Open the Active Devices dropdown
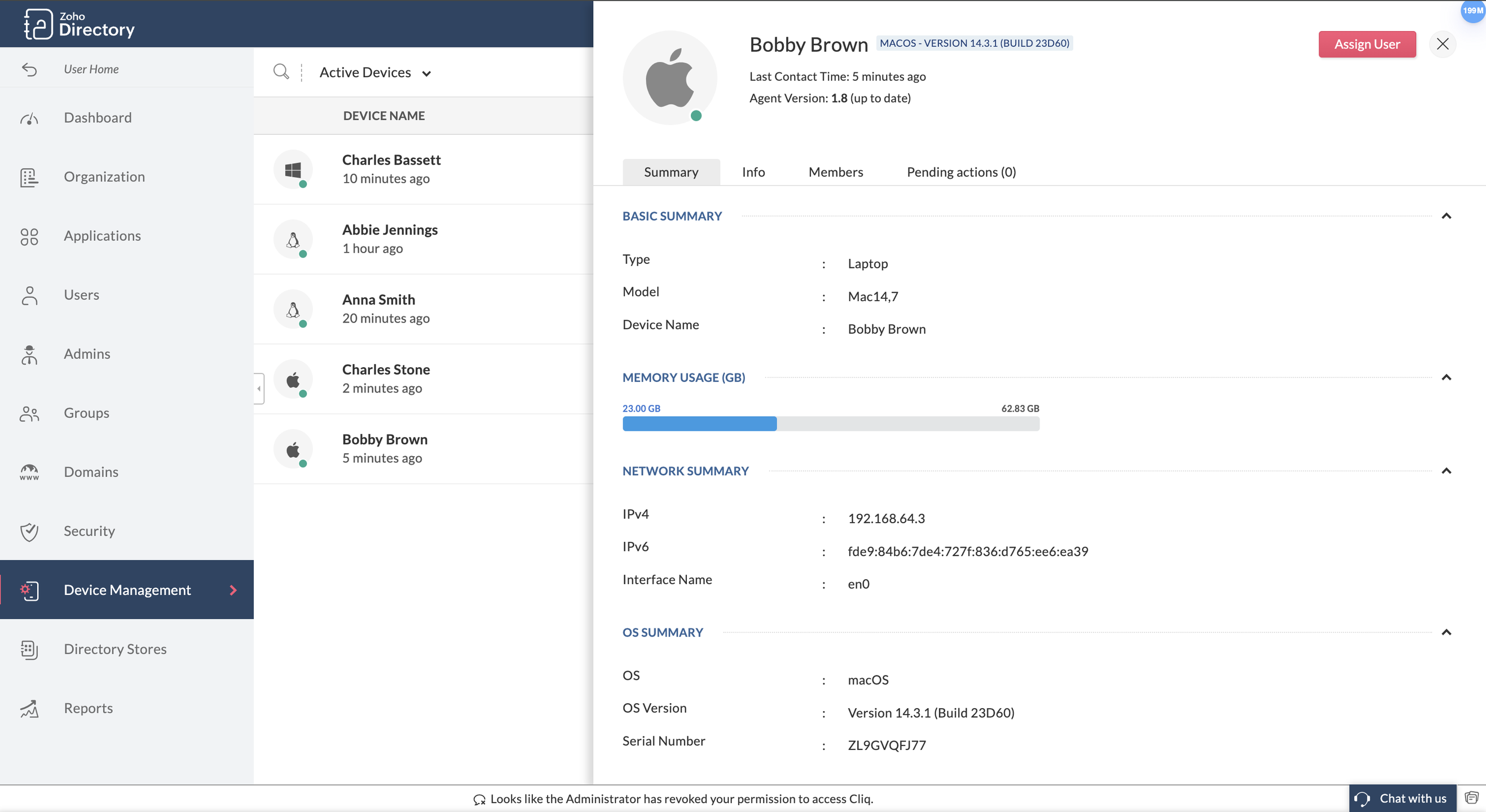The image size is (1486, 812). click(376, 73)
